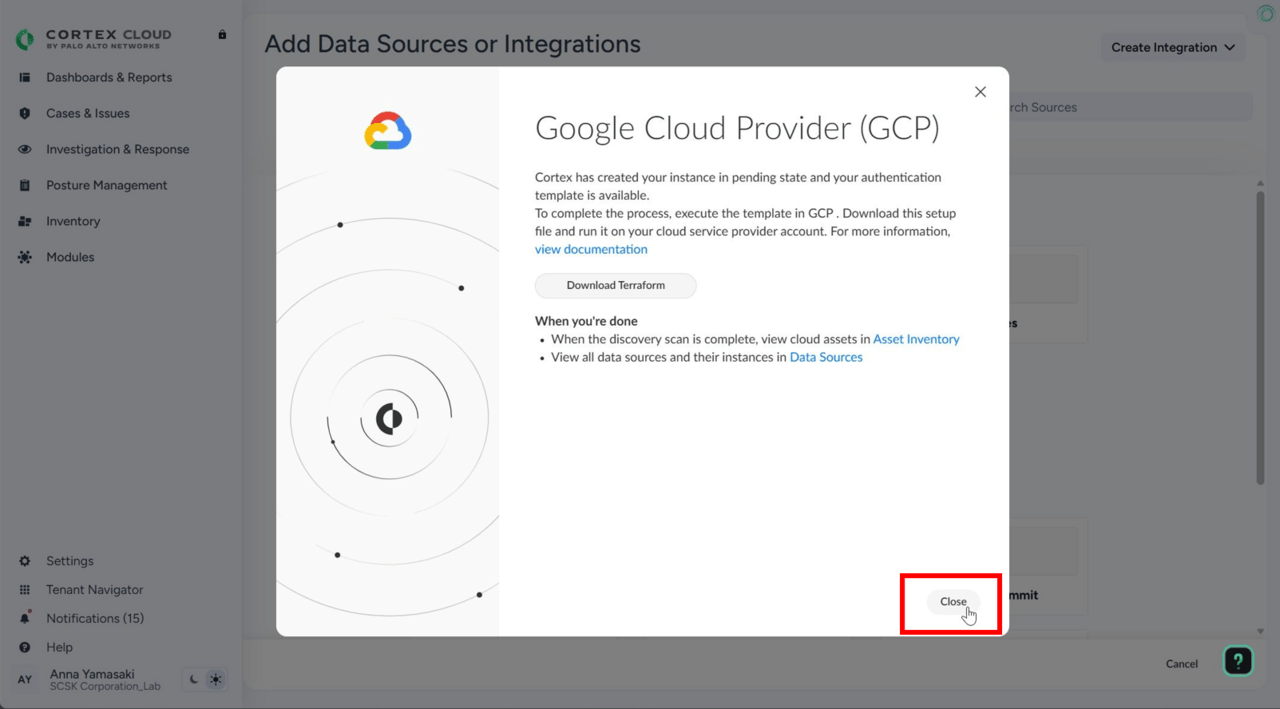
Task: Open the green help widget icon
Action: click(x=1238, y=661)
